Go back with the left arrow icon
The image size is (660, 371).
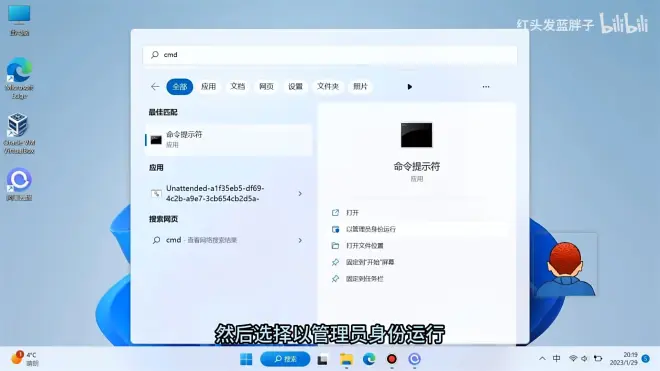tap(155, 87)
